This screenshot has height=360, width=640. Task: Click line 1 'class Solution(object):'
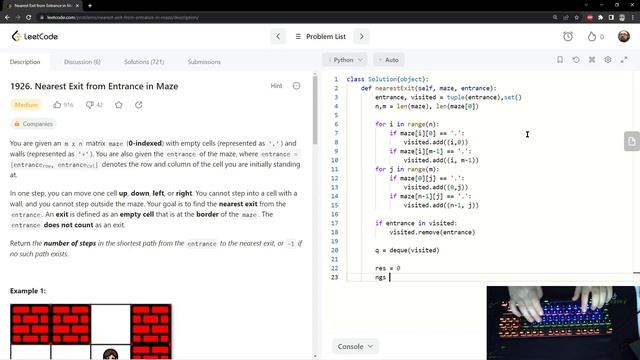tap(387, 79)
